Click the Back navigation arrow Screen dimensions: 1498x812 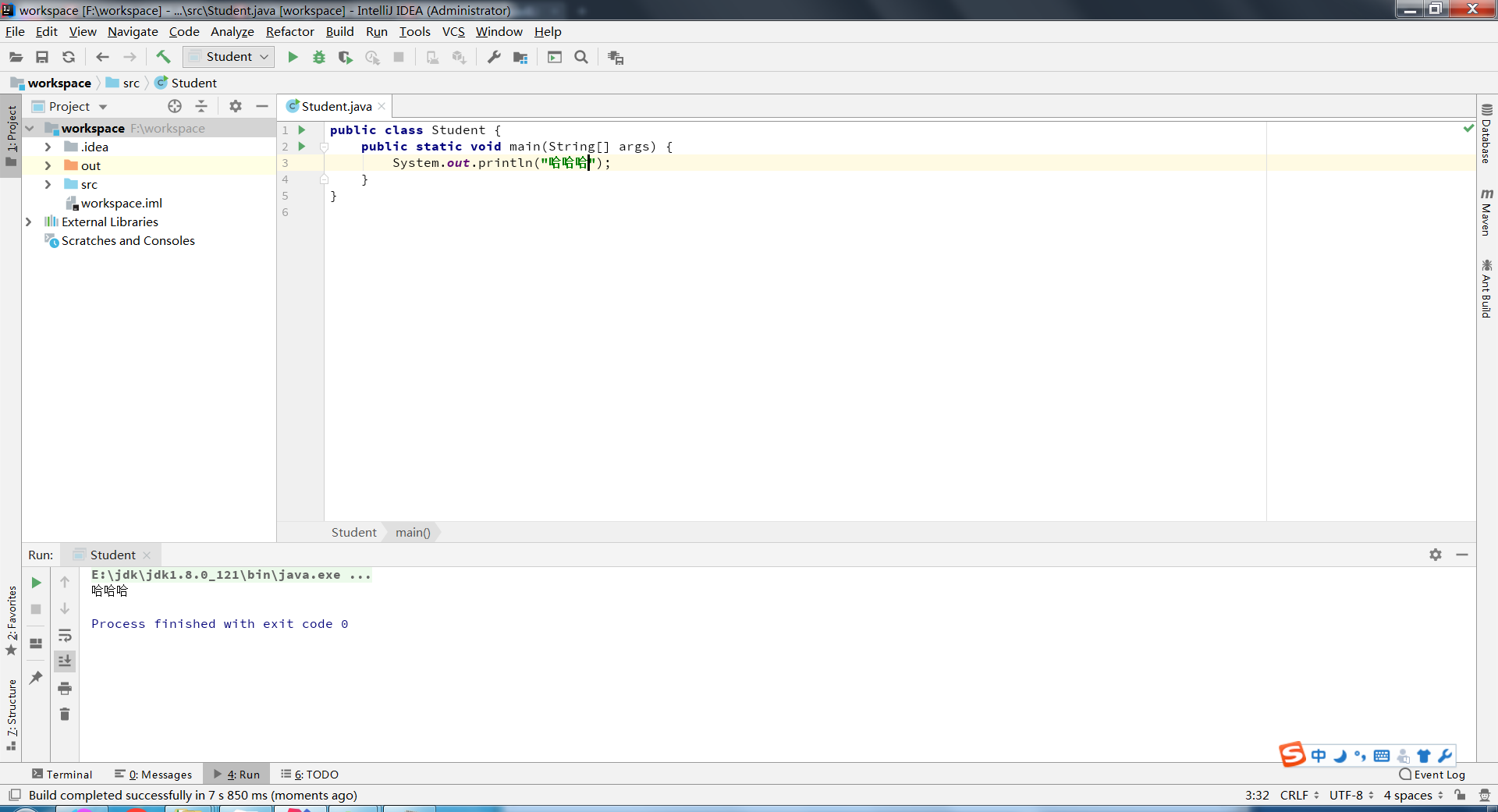pos(102,57)
